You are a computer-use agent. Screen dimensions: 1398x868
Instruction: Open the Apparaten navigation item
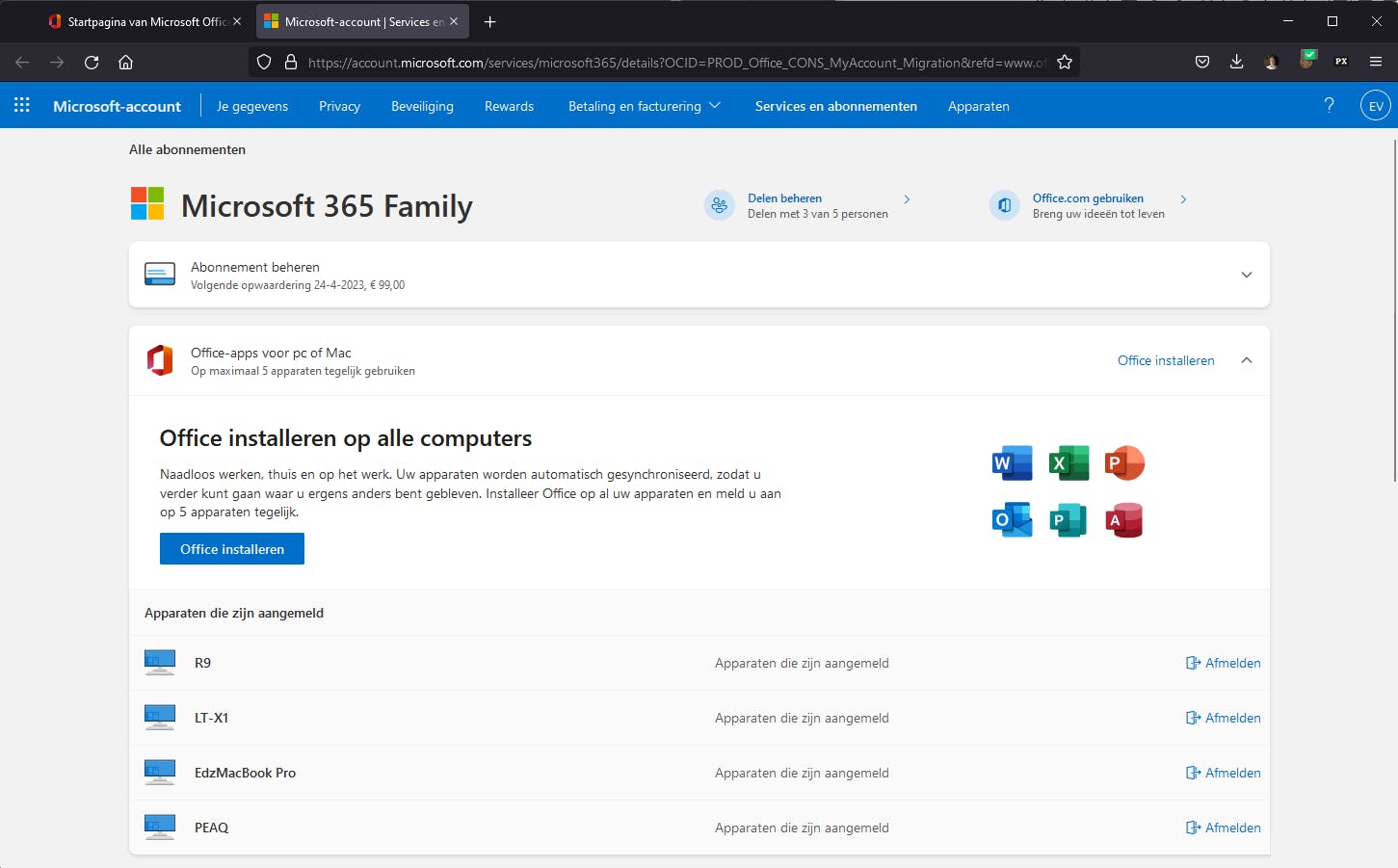978,106
